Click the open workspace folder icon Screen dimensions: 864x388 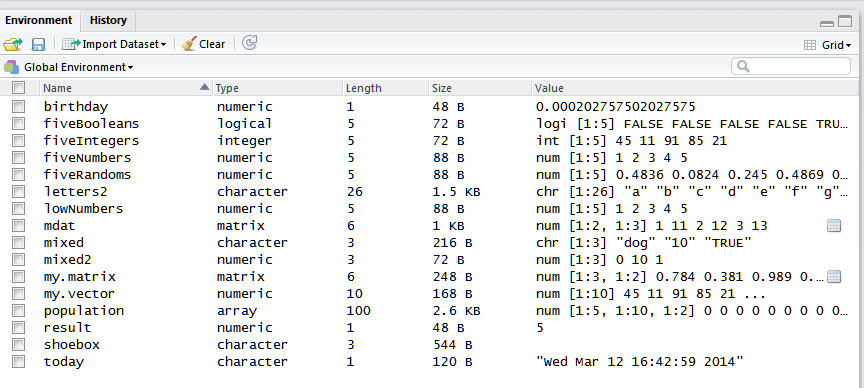pyautogui.click(x=13, y=44)
